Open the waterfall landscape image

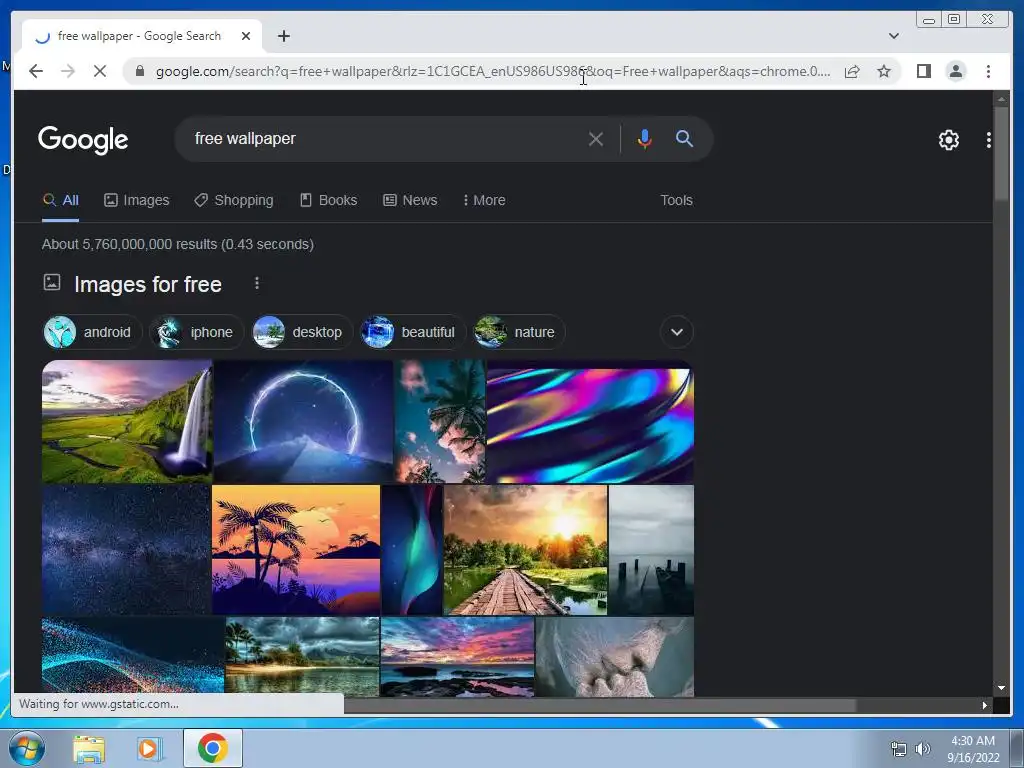127,421
